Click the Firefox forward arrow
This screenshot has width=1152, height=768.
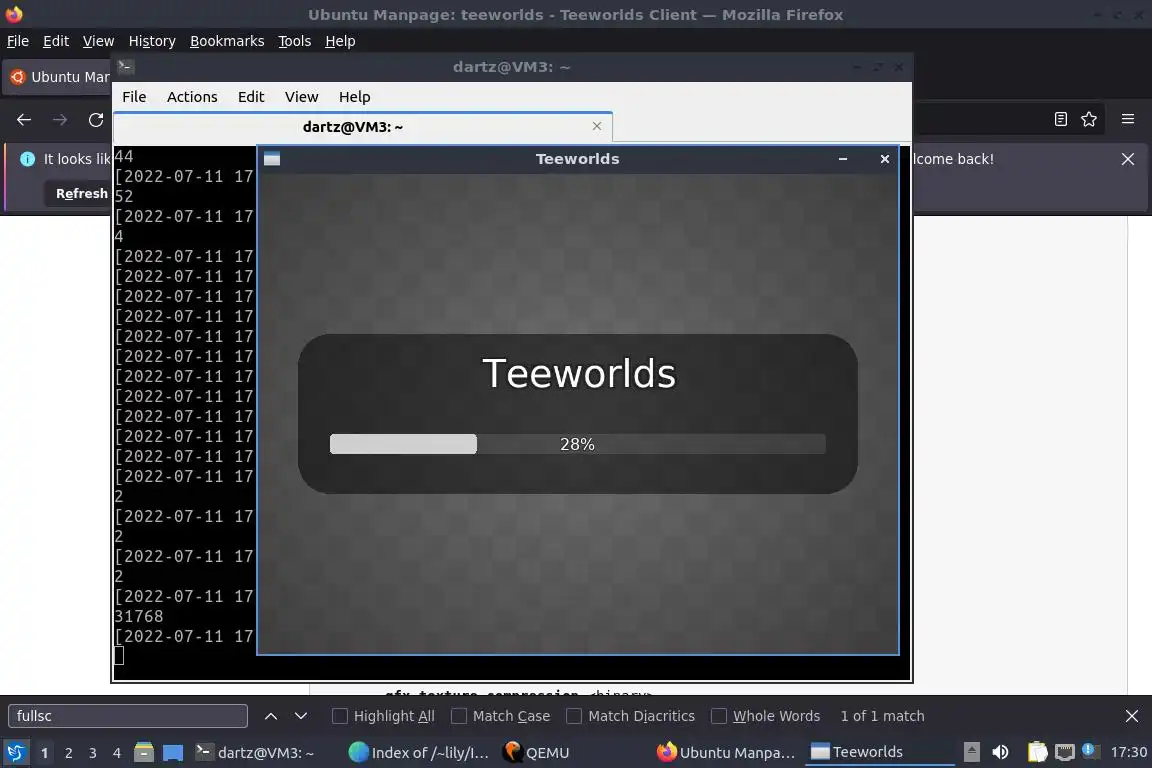pyautogui.click(x=60, y=120)
